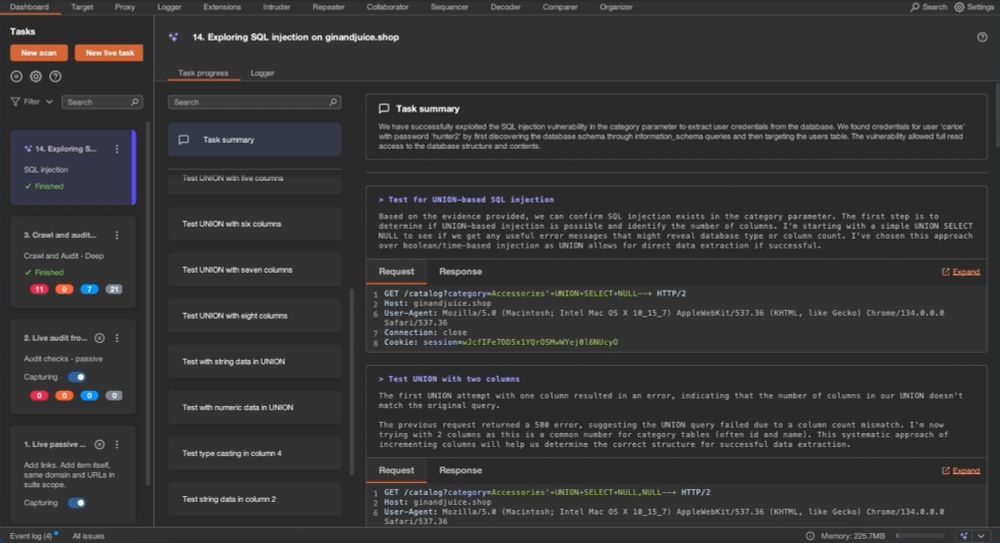This screenshot has height=543, width=1000.
Task: Open the 3. Crawl and audit task card
Action: point(73,263)
